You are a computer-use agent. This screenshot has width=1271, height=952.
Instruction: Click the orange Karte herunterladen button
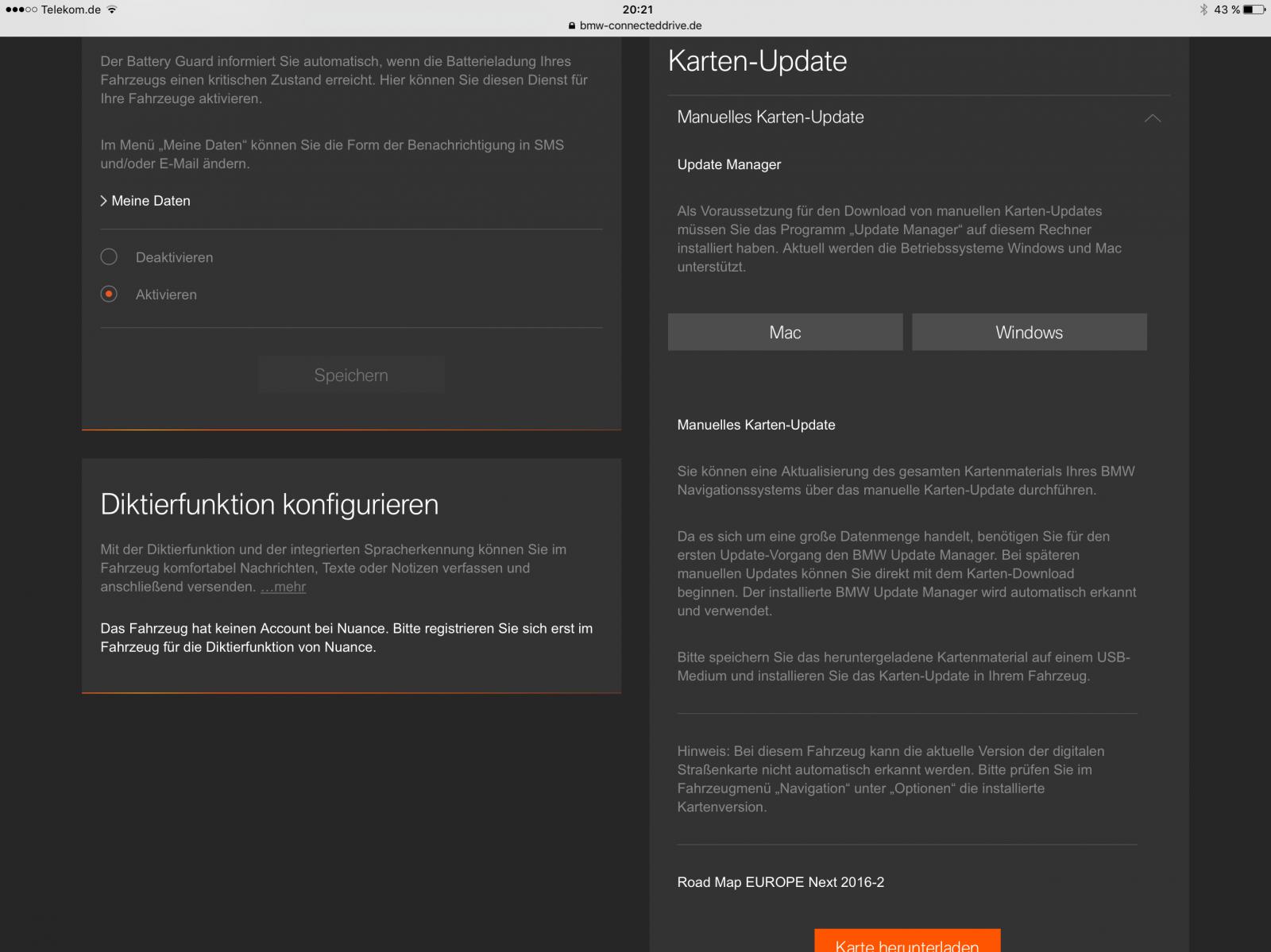(x=907, y=942)
